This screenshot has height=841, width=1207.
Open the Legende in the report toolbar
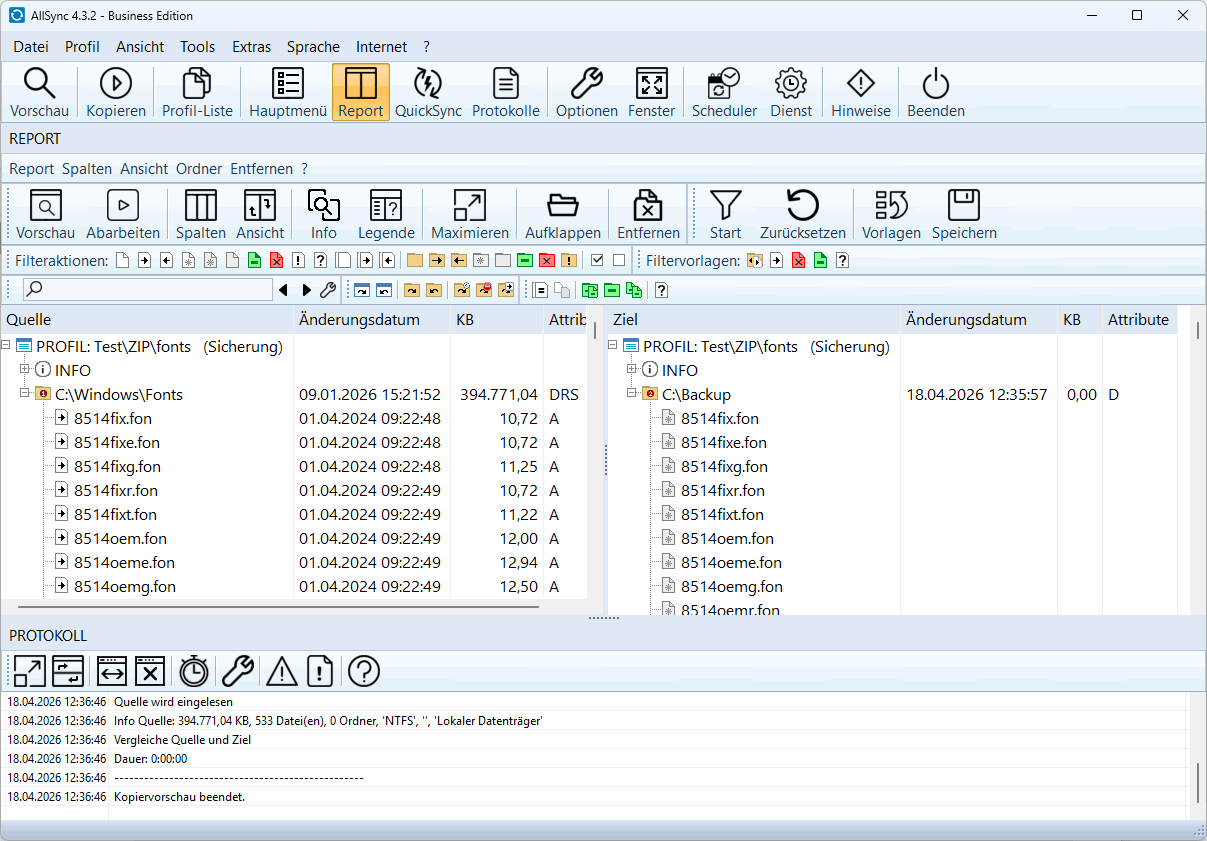[386, 215]
